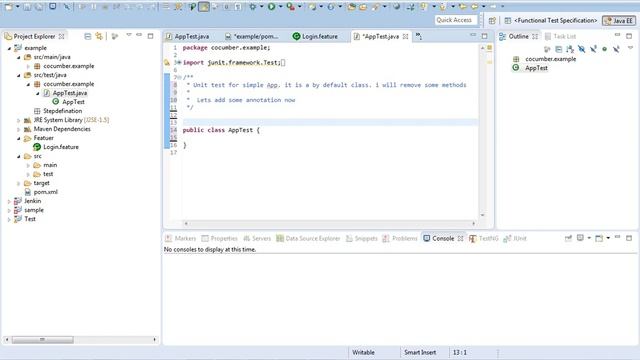Click the Save toolbar icon
The height and width of the screenshot is (360, 640).
[x=27, y=7]
